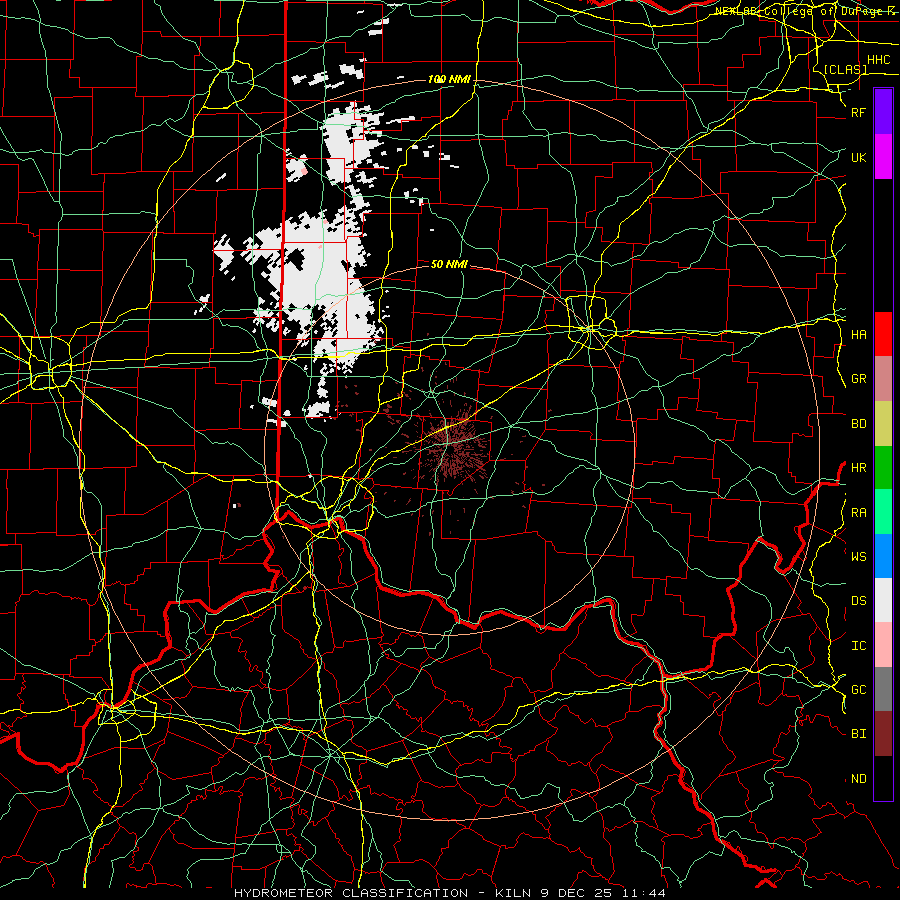900x900 pixels.
Task: Select the red HA legend swatch
Action: (883, 334)
